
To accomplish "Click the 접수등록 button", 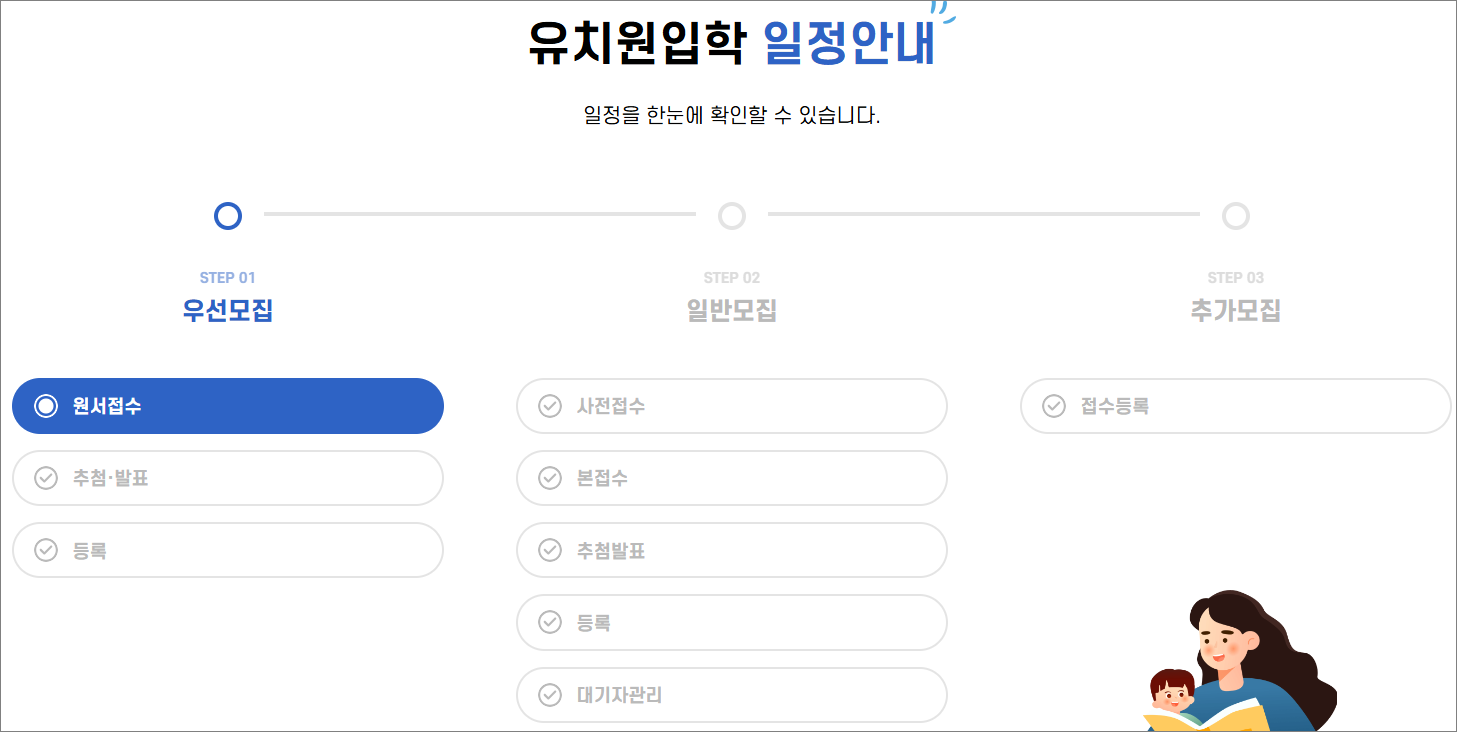I will 1235,406.
